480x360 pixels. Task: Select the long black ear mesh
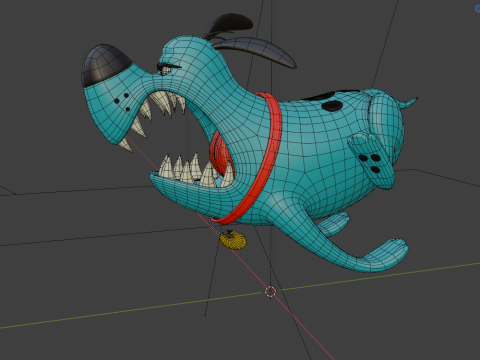(257, 50)
